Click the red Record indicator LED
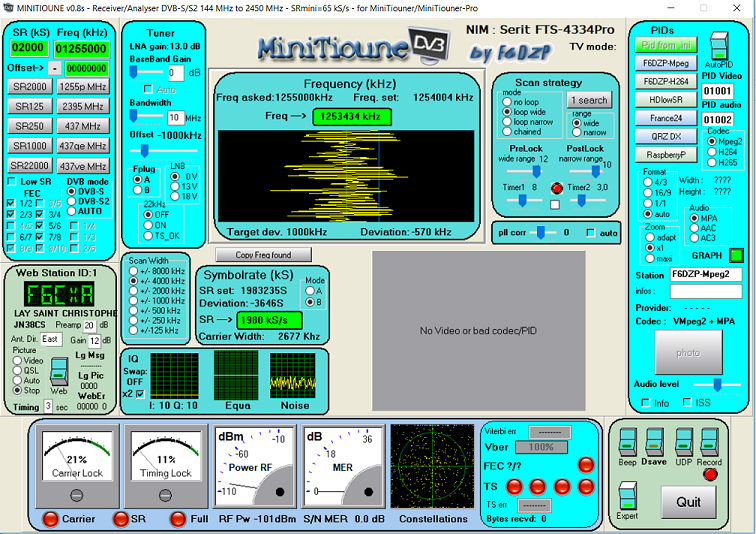 coord(710,474)
